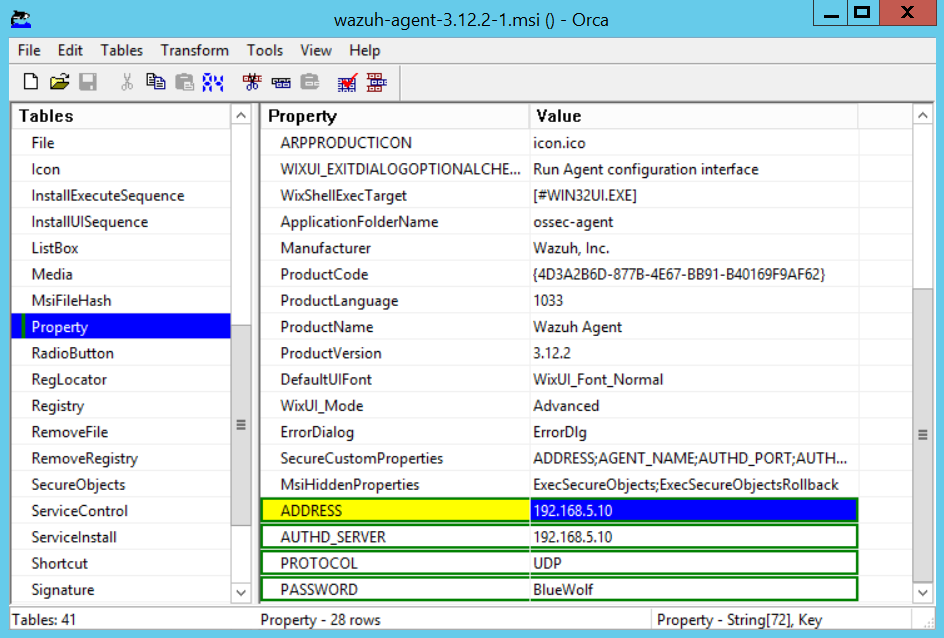The width and height of the screenshot is (944, 638).
Task: Open Find using the blue binoculars icon
Action: point(213,82)
